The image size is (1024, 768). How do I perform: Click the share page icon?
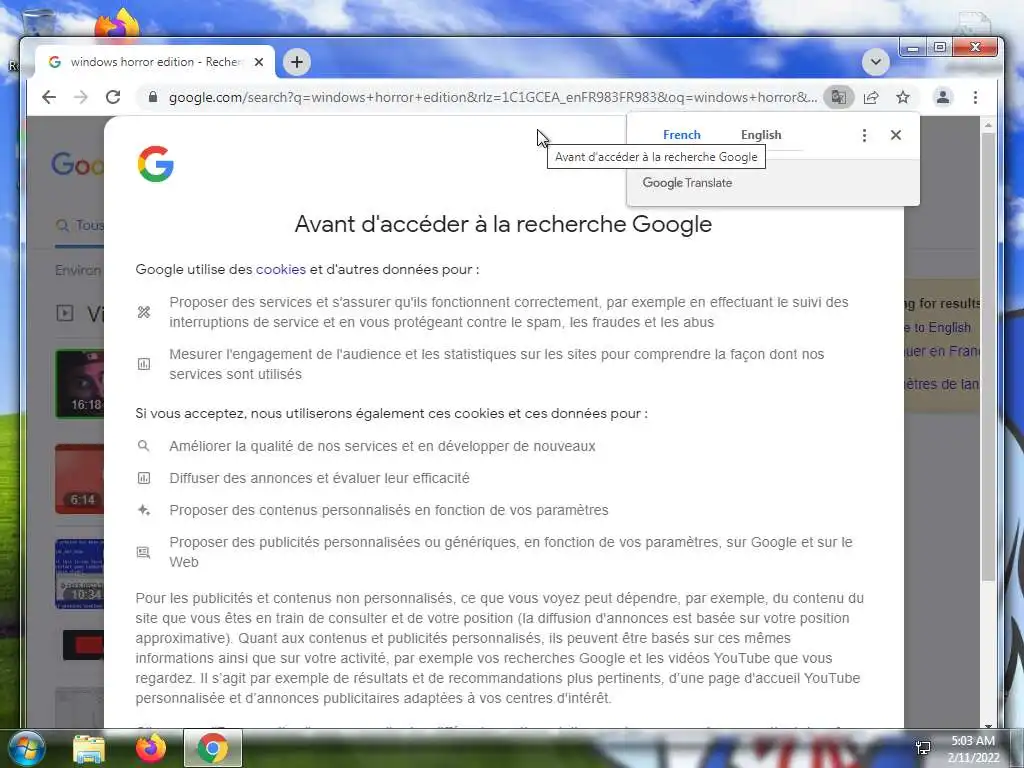(x=871, y=97)
